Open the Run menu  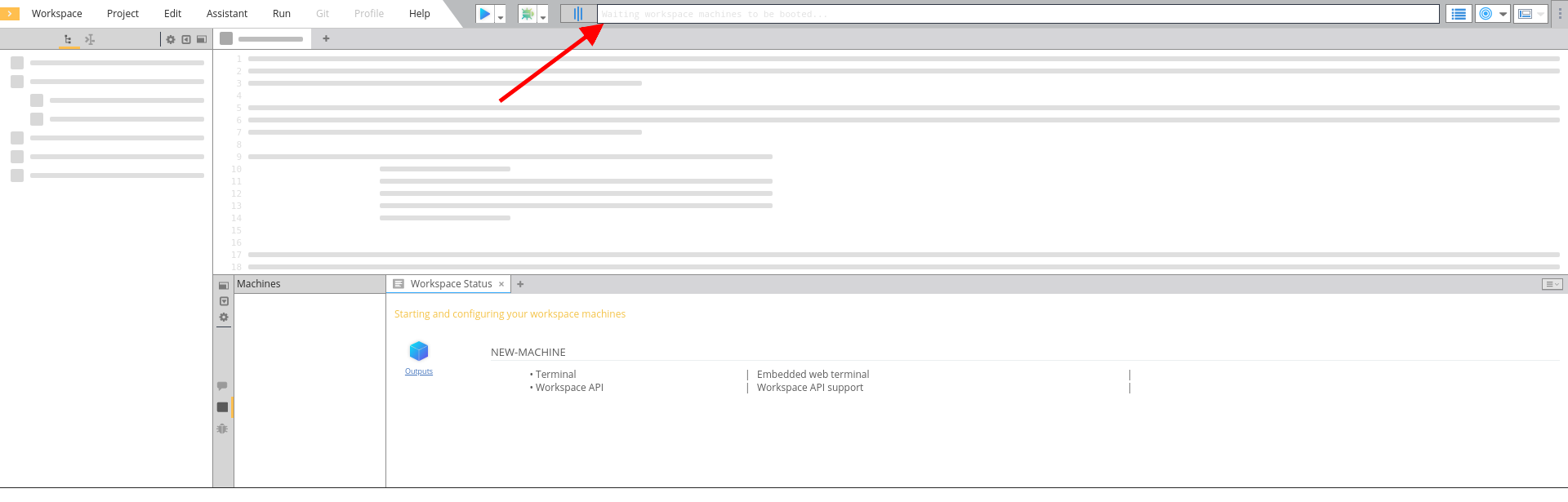point(282,14)
